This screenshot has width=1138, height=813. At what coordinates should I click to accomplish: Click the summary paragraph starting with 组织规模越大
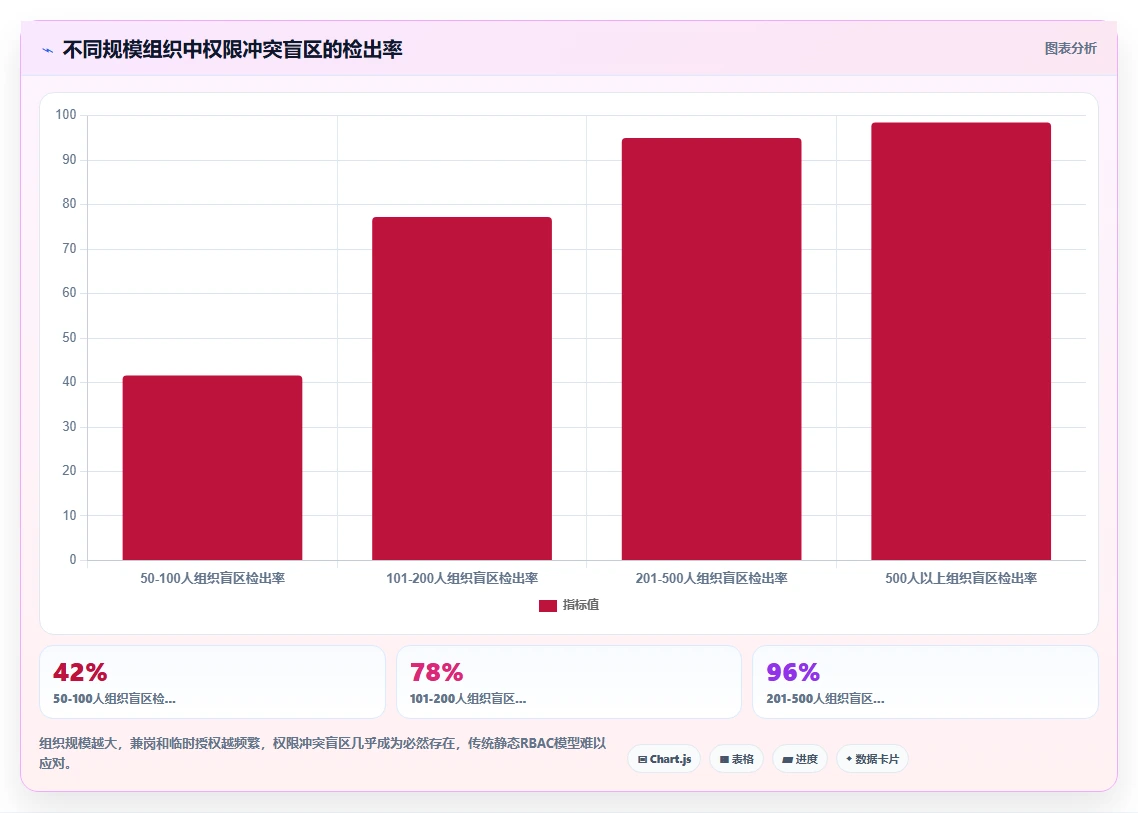point(322,753)
